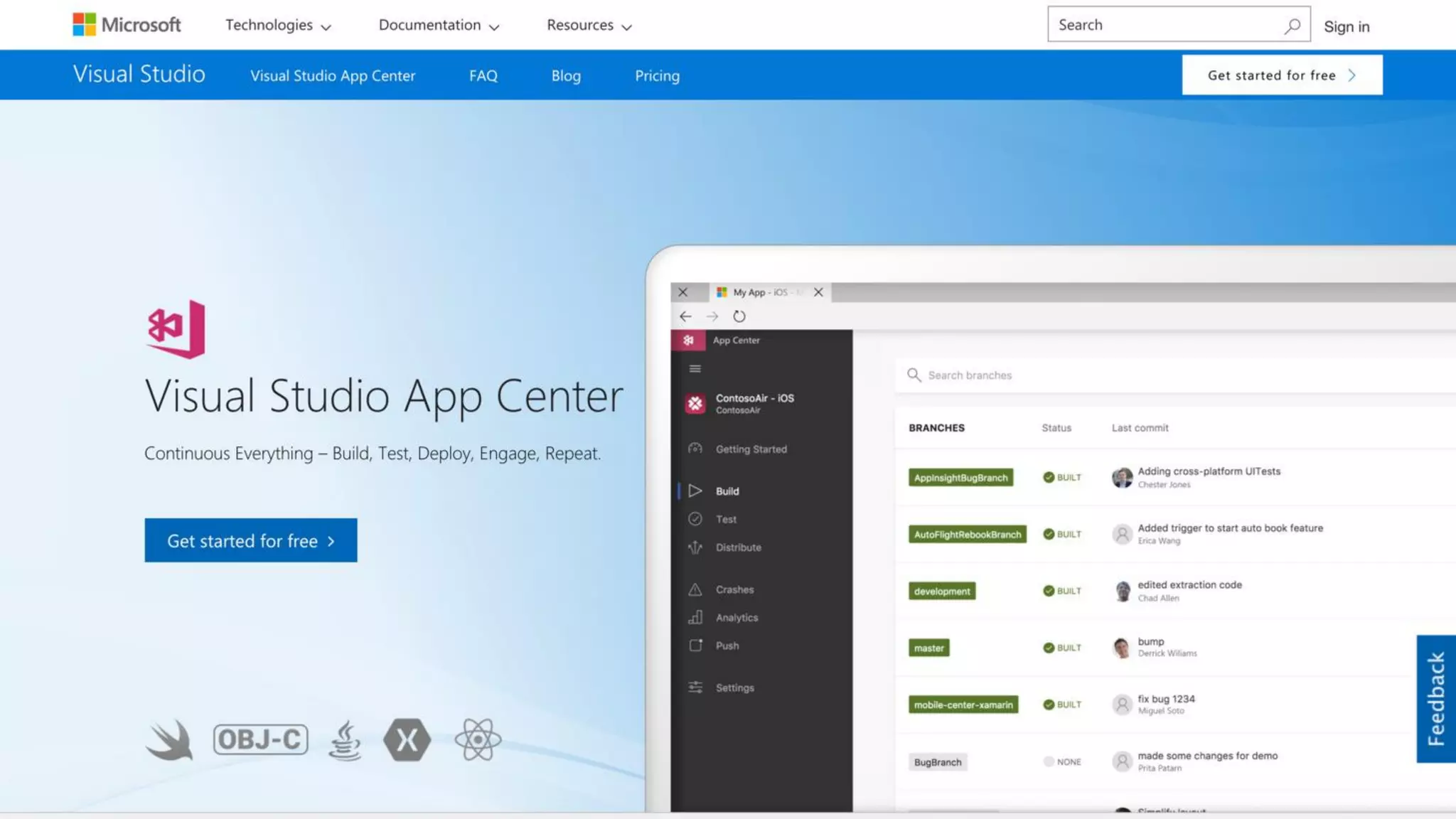Image resolution: width=1456 pixels, height=819 pixels.
Task: Click the Xamarin hexagon icon
Action: point(407,739)
